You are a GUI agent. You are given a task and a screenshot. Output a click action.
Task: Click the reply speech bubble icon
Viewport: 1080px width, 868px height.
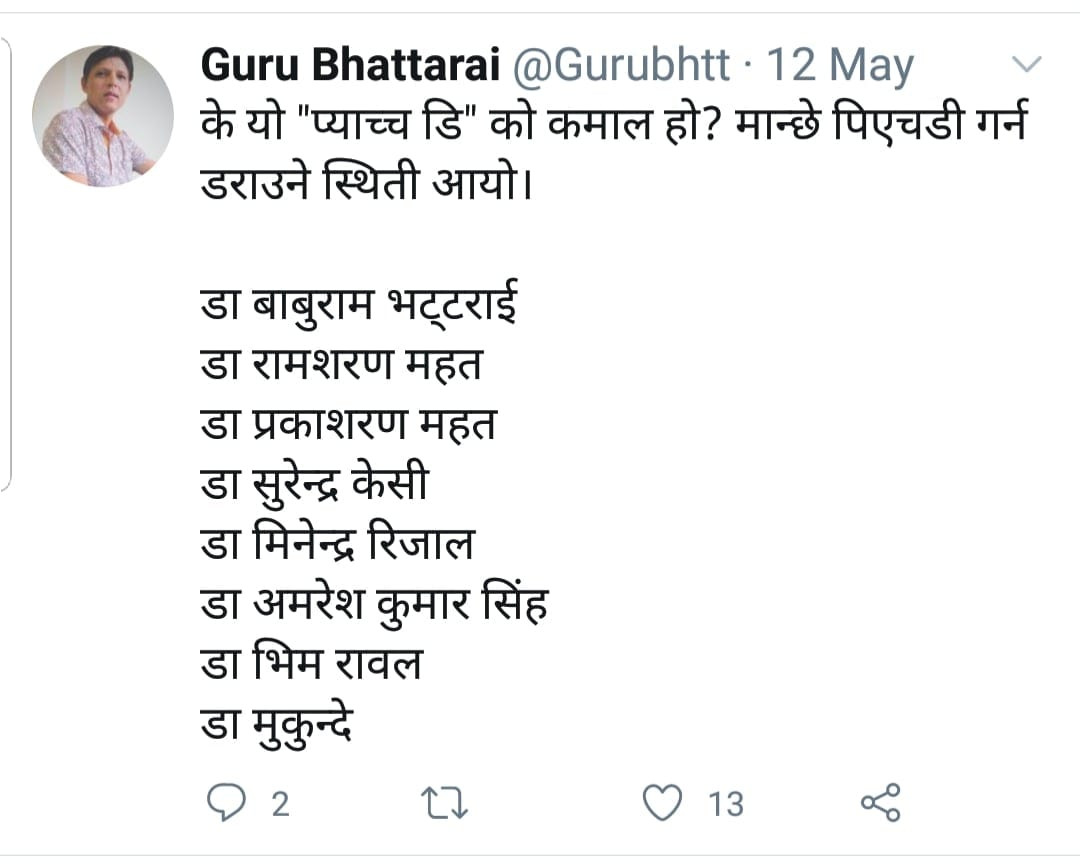tap(225, 802)
